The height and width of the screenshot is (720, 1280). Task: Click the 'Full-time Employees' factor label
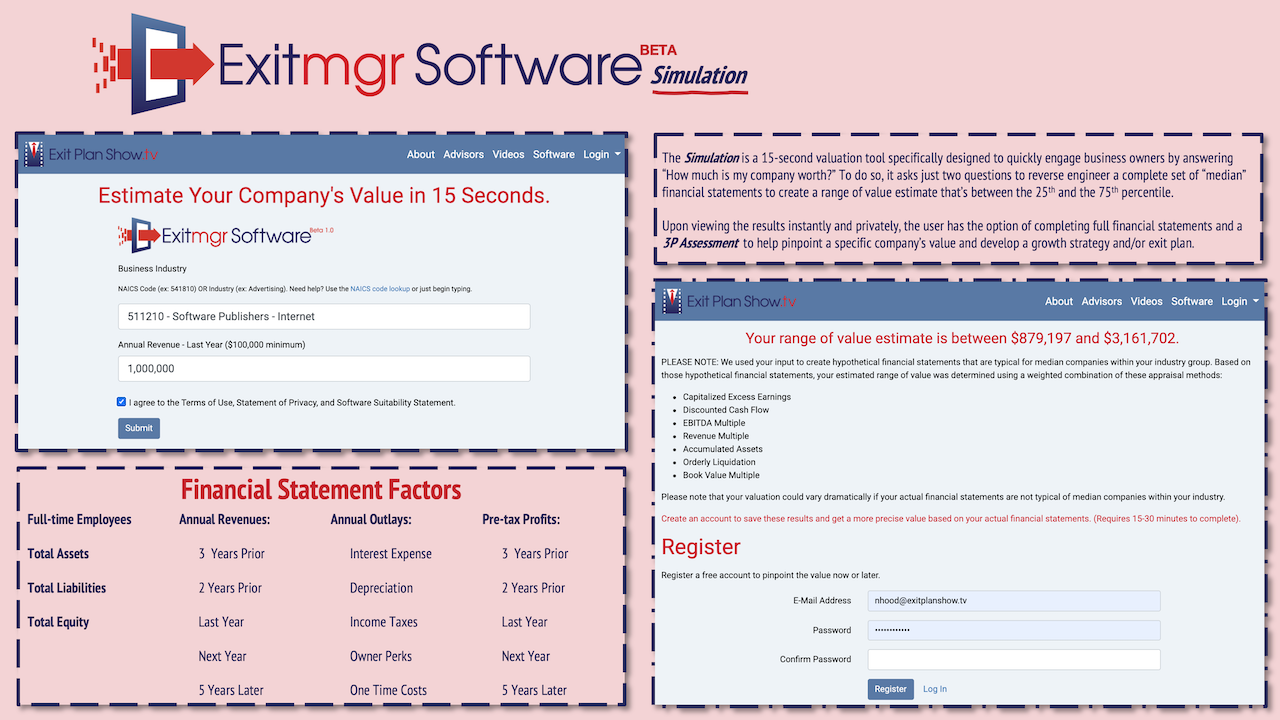pos(79,520)
